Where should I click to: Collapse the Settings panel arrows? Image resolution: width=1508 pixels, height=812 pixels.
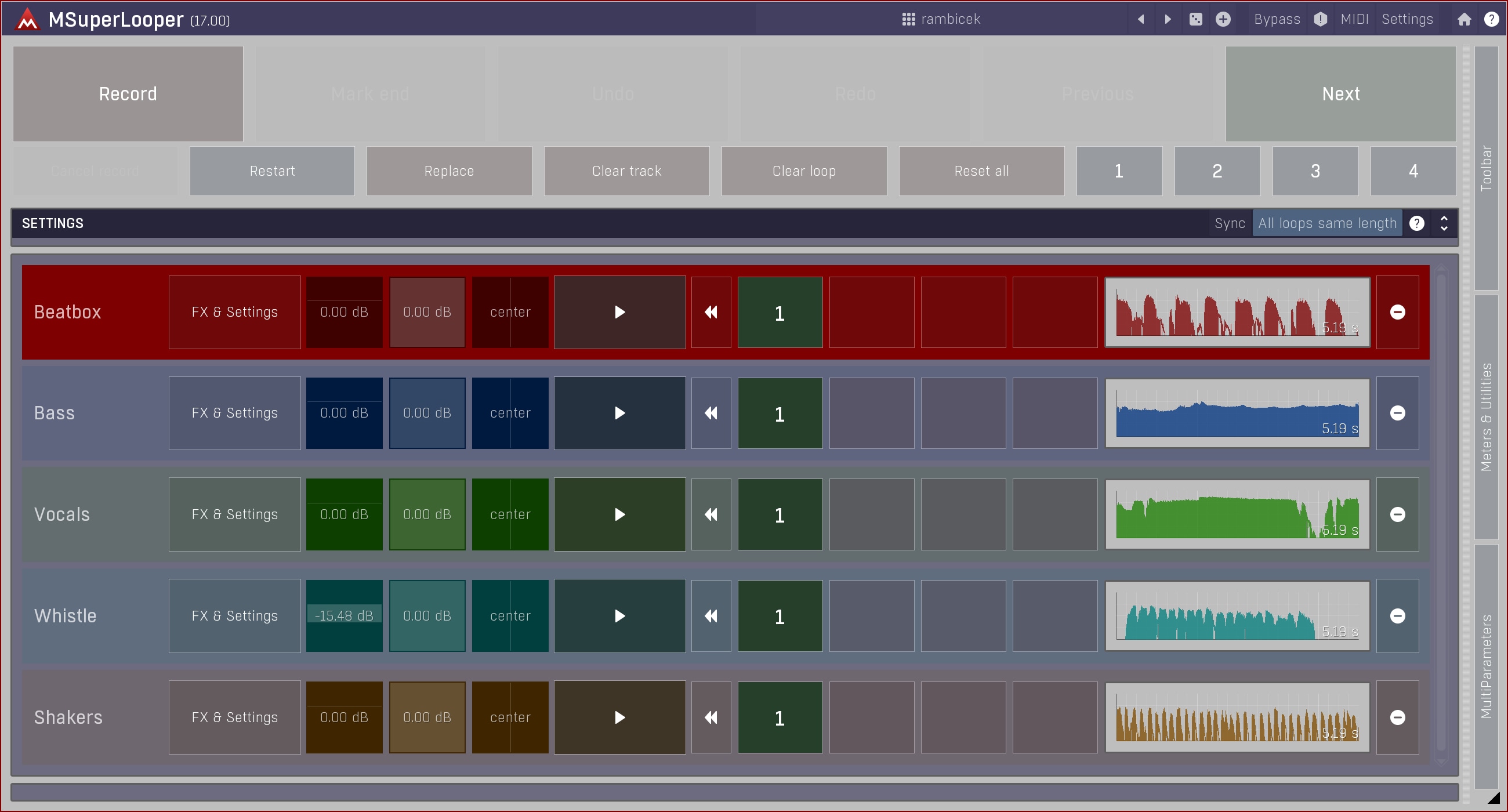tap(1444, 223)
